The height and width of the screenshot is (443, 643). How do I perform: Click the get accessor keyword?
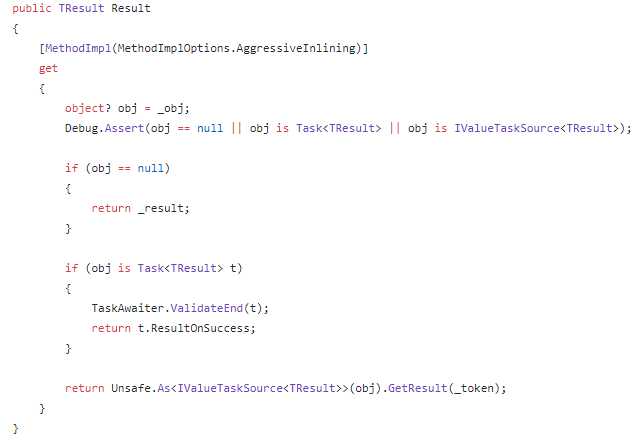click(x=48, y=69)
